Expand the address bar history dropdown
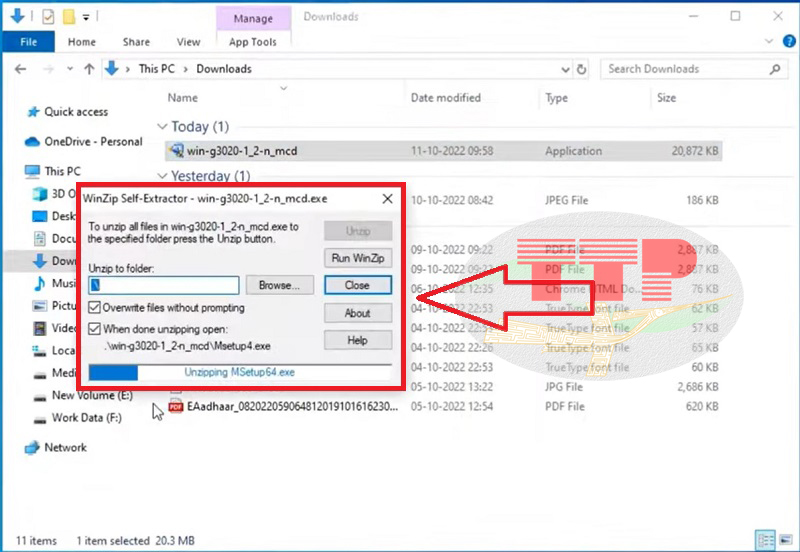This screenshot has width=800, height=552. click(565, 69)
